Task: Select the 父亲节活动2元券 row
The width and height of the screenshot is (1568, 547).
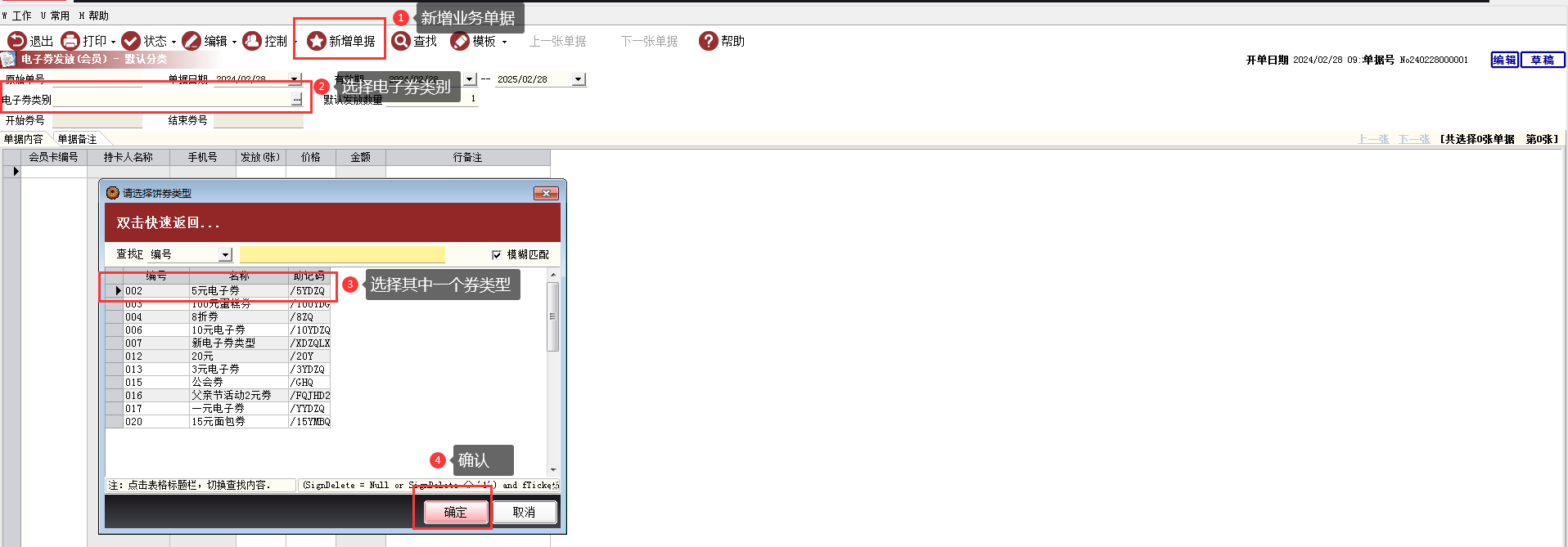Action: [x=219, y=396]
